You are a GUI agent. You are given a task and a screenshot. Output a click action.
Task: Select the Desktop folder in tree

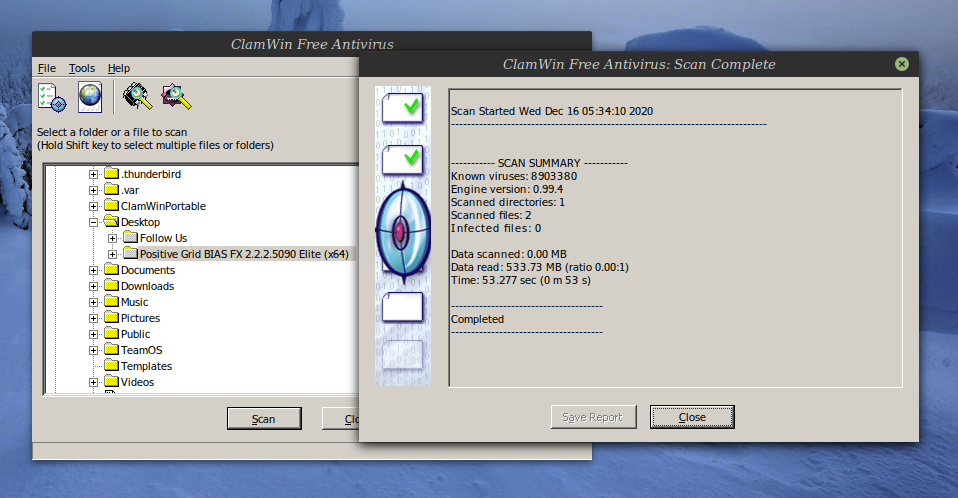click(x=140, y=222)
